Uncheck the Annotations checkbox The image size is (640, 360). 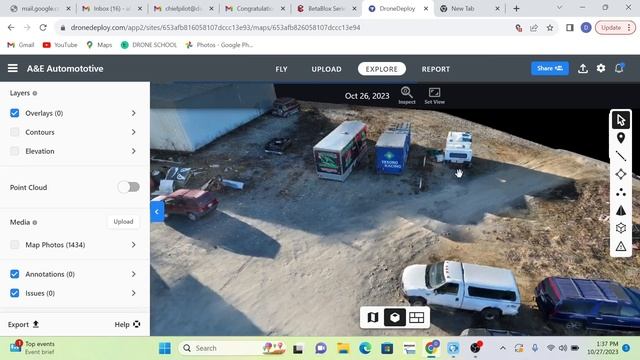15,274
